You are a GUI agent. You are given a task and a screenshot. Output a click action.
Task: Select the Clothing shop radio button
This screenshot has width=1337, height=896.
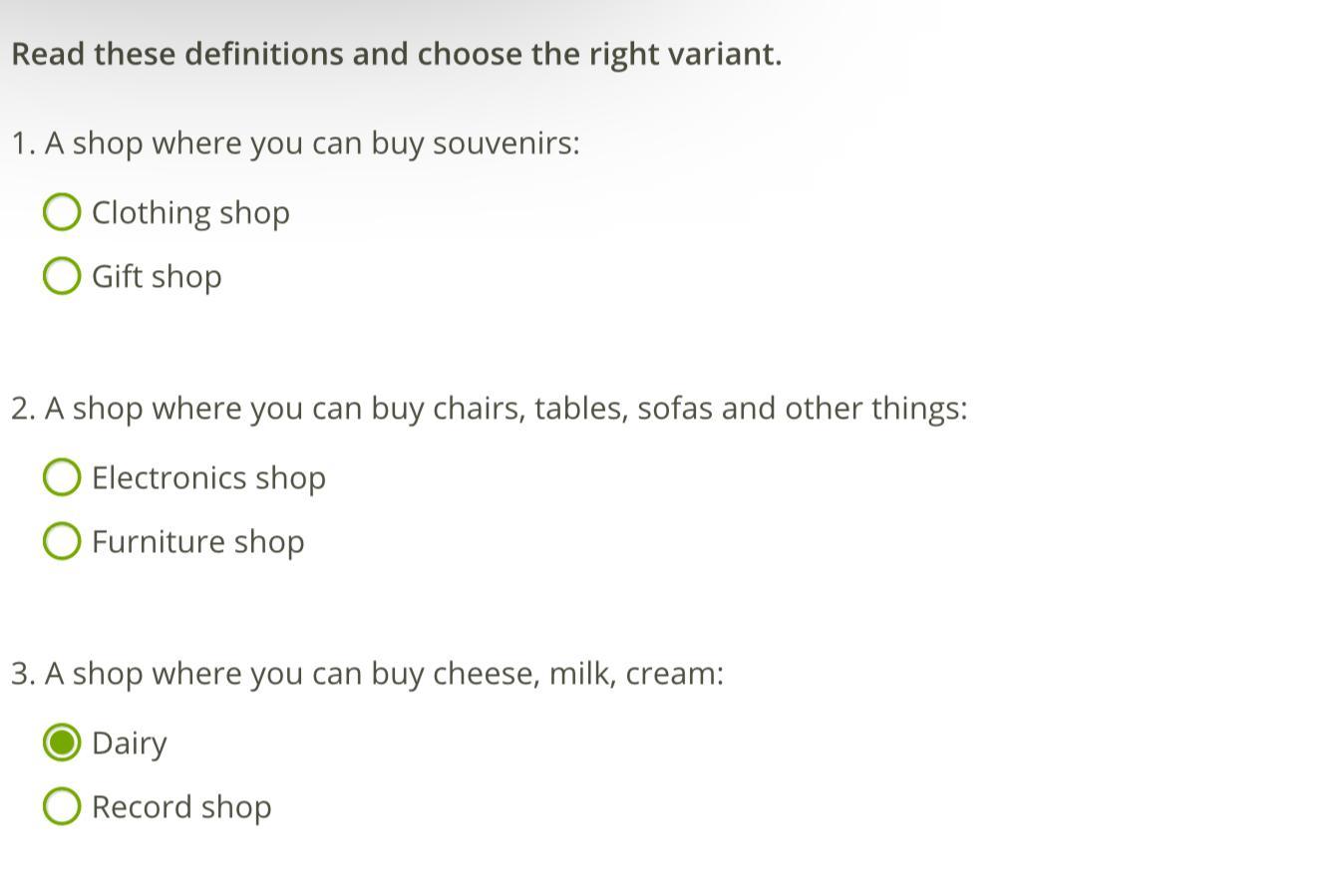(62, 212)
